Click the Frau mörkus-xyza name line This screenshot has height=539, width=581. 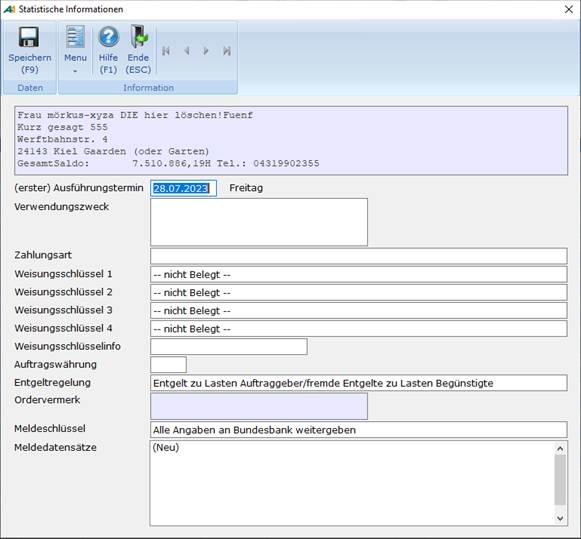tap(135, 115)
